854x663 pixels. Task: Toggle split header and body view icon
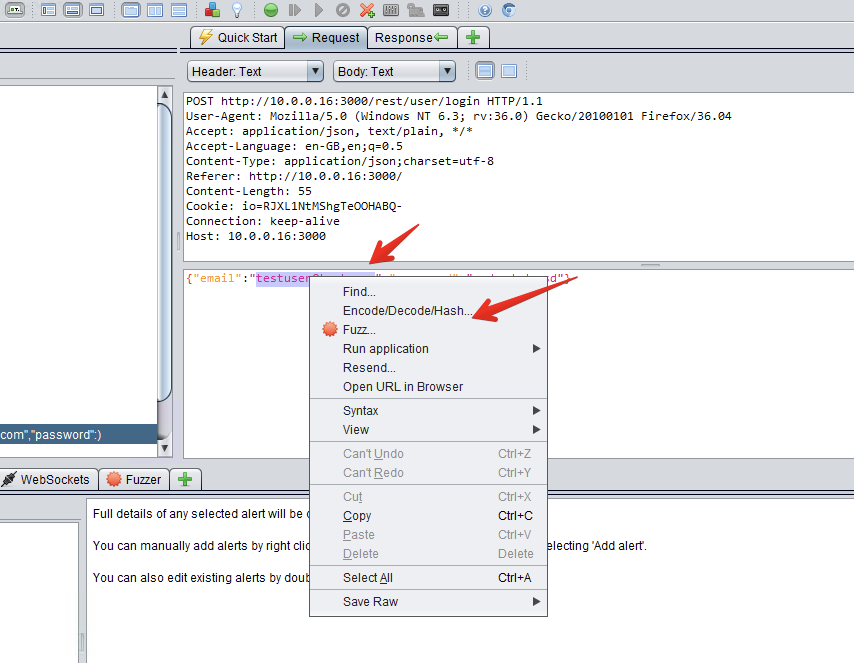pyautogui.click(x=485, y=71)
